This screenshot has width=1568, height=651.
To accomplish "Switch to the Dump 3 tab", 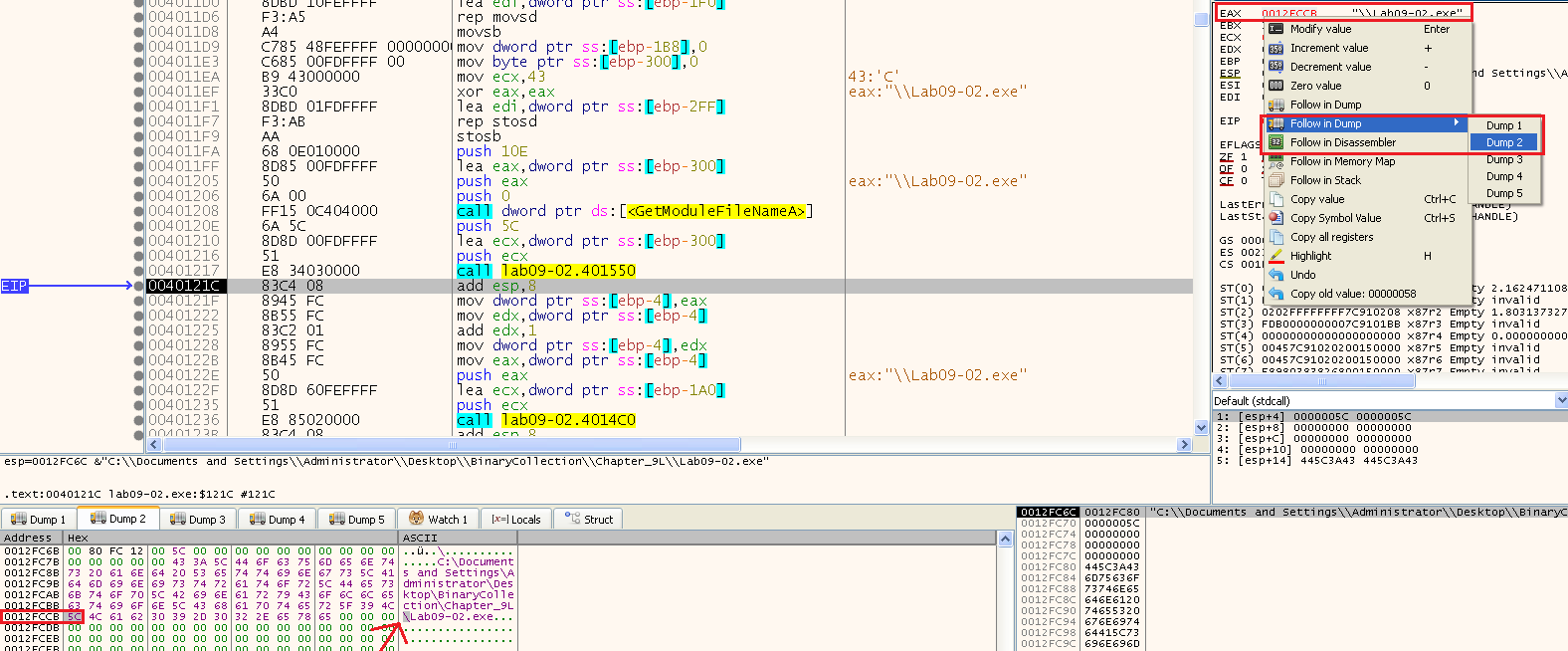I will coord(197,519).
